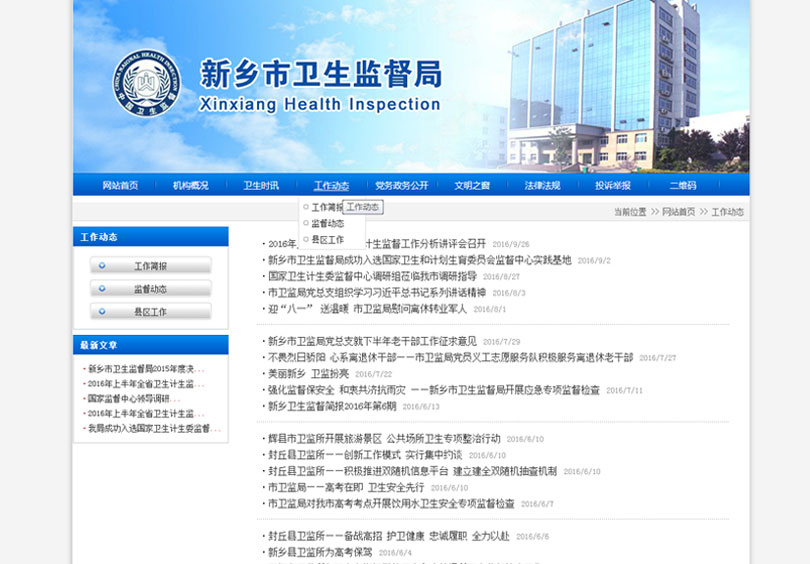Click the blue arrow icon beside 工作简报
810x564 pixels.
(x=103, y=266)
